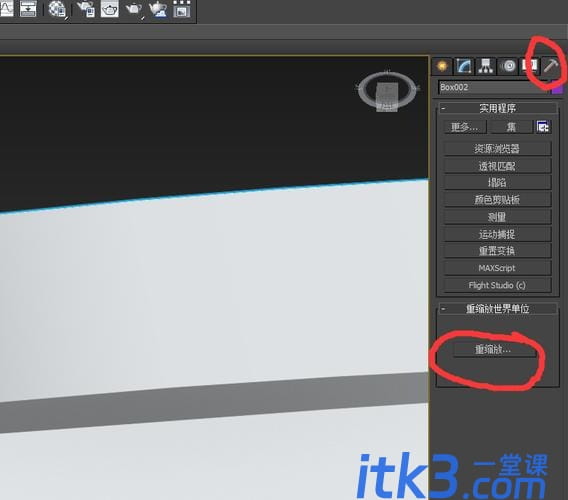The image size is (568, 500).
Task: Open the Schematic View toolbar icon
Action: tap(28, 8)
